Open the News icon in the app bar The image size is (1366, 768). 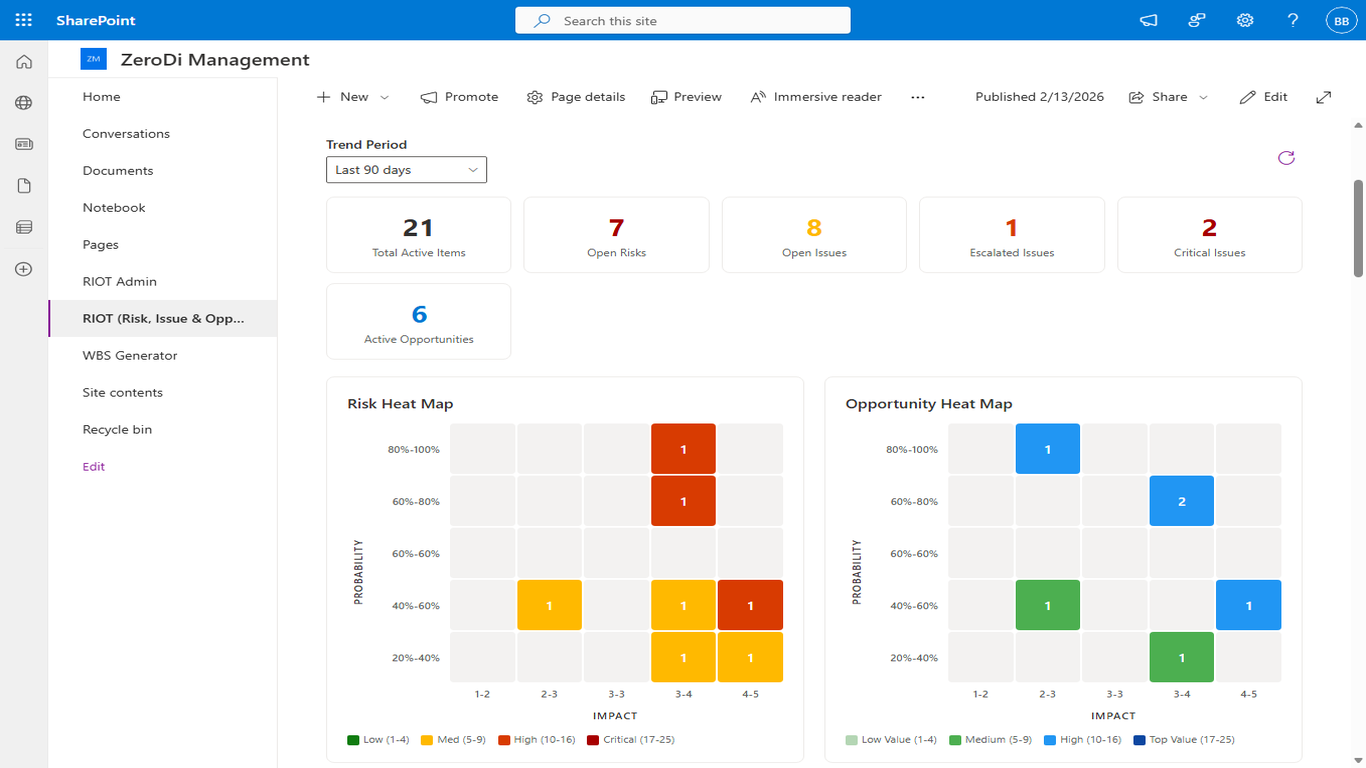(23, 143)
